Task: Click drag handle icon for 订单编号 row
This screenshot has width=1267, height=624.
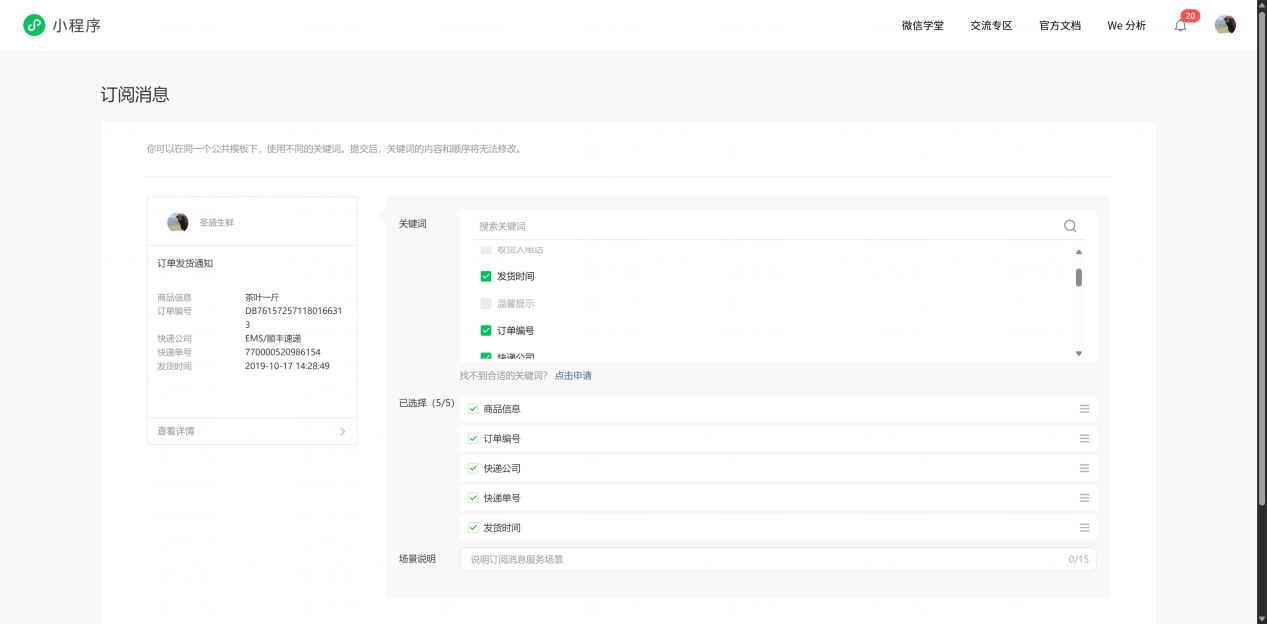Action: (x=1084, y=439)
